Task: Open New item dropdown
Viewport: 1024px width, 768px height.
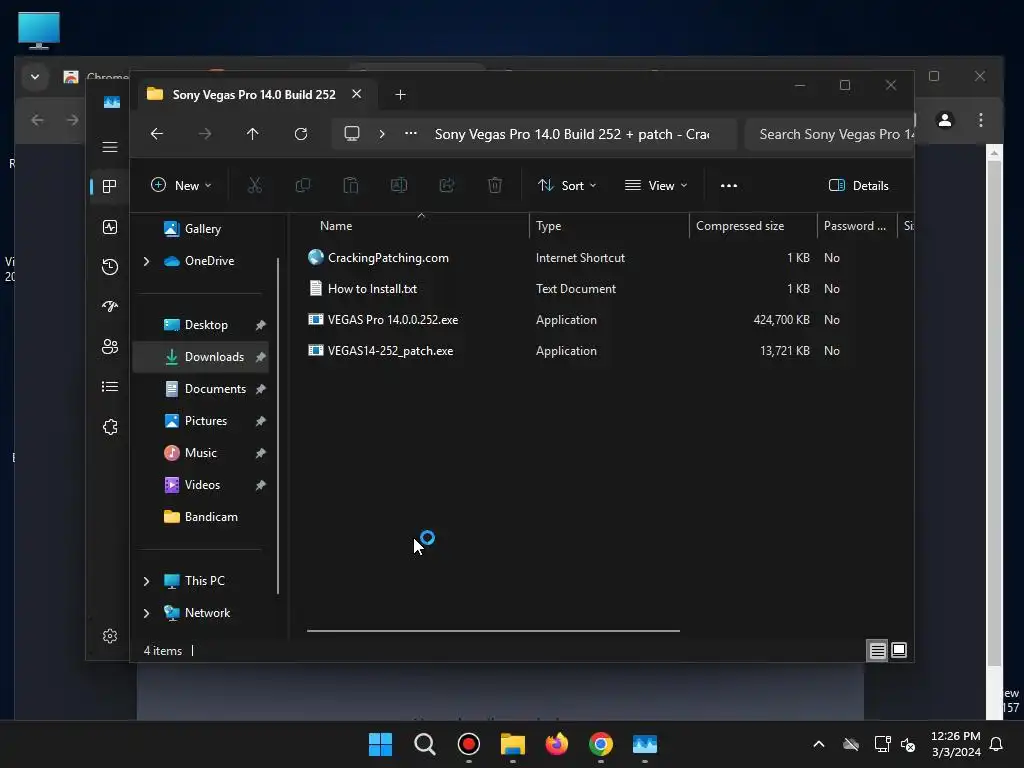Action: tap(181, 185)
